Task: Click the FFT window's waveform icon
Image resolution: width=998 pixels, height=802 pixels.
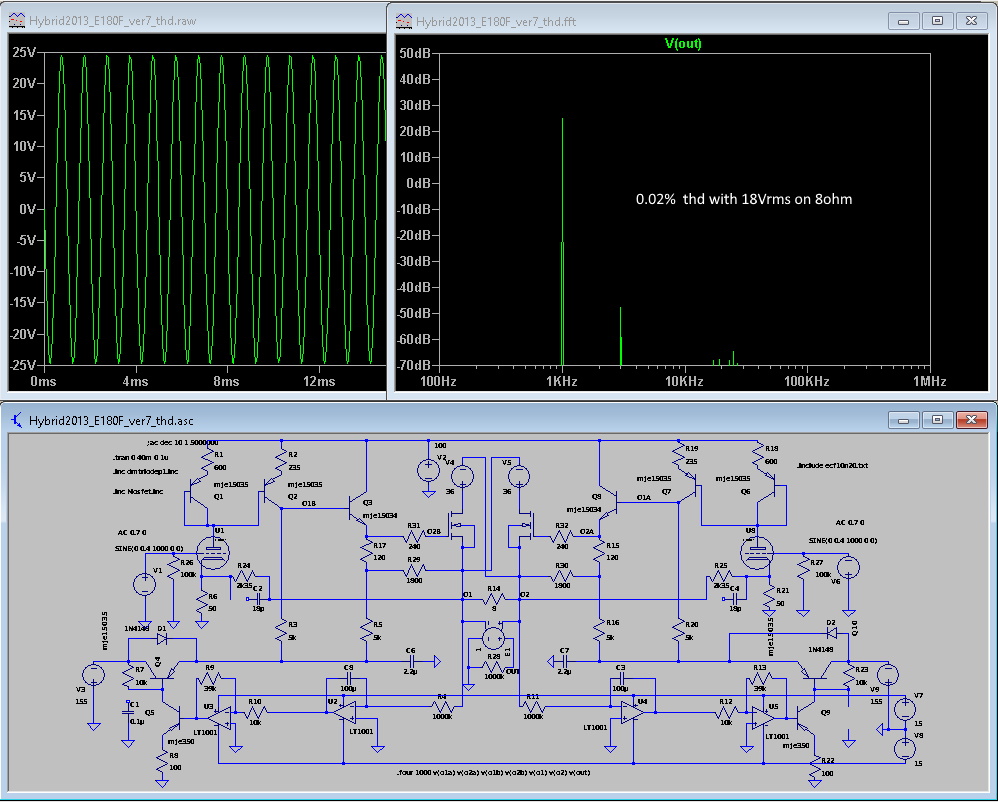Action: (x=403, y=20)
